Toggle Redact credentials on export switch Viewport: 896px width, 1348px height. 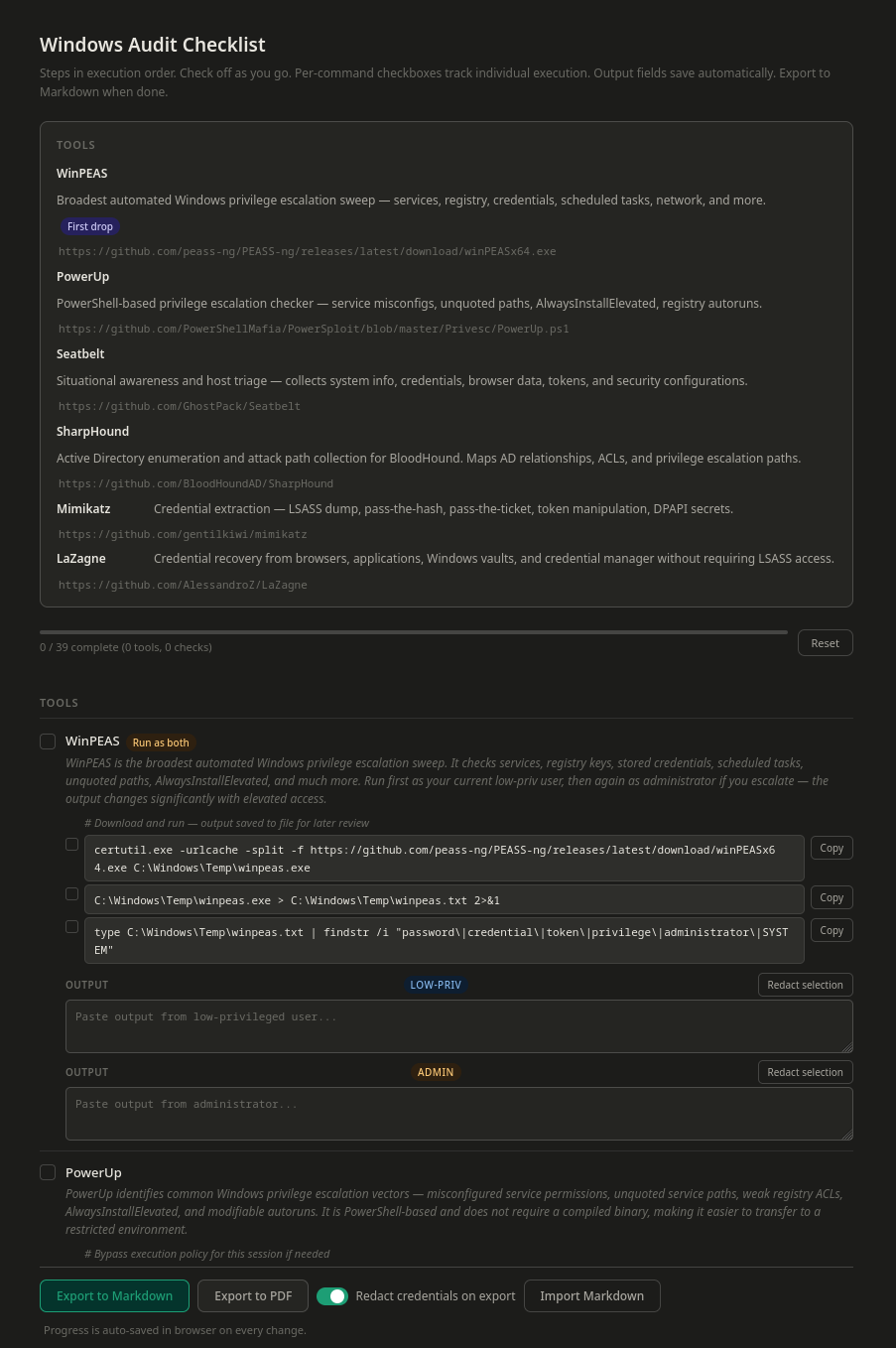(x=332, y=1296)
